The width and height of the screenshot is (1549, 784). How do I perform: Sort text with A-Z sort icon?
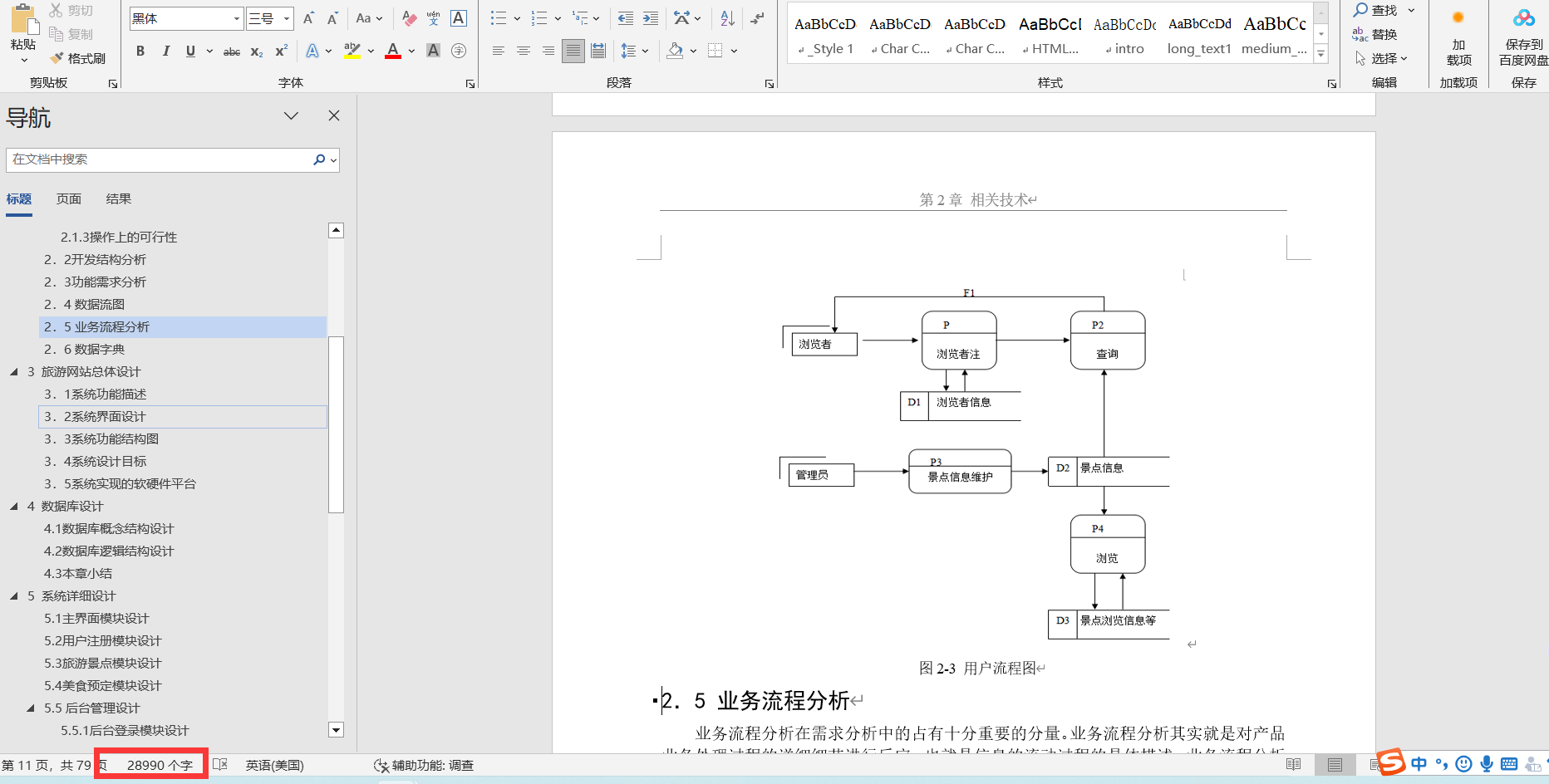point(727,18)
